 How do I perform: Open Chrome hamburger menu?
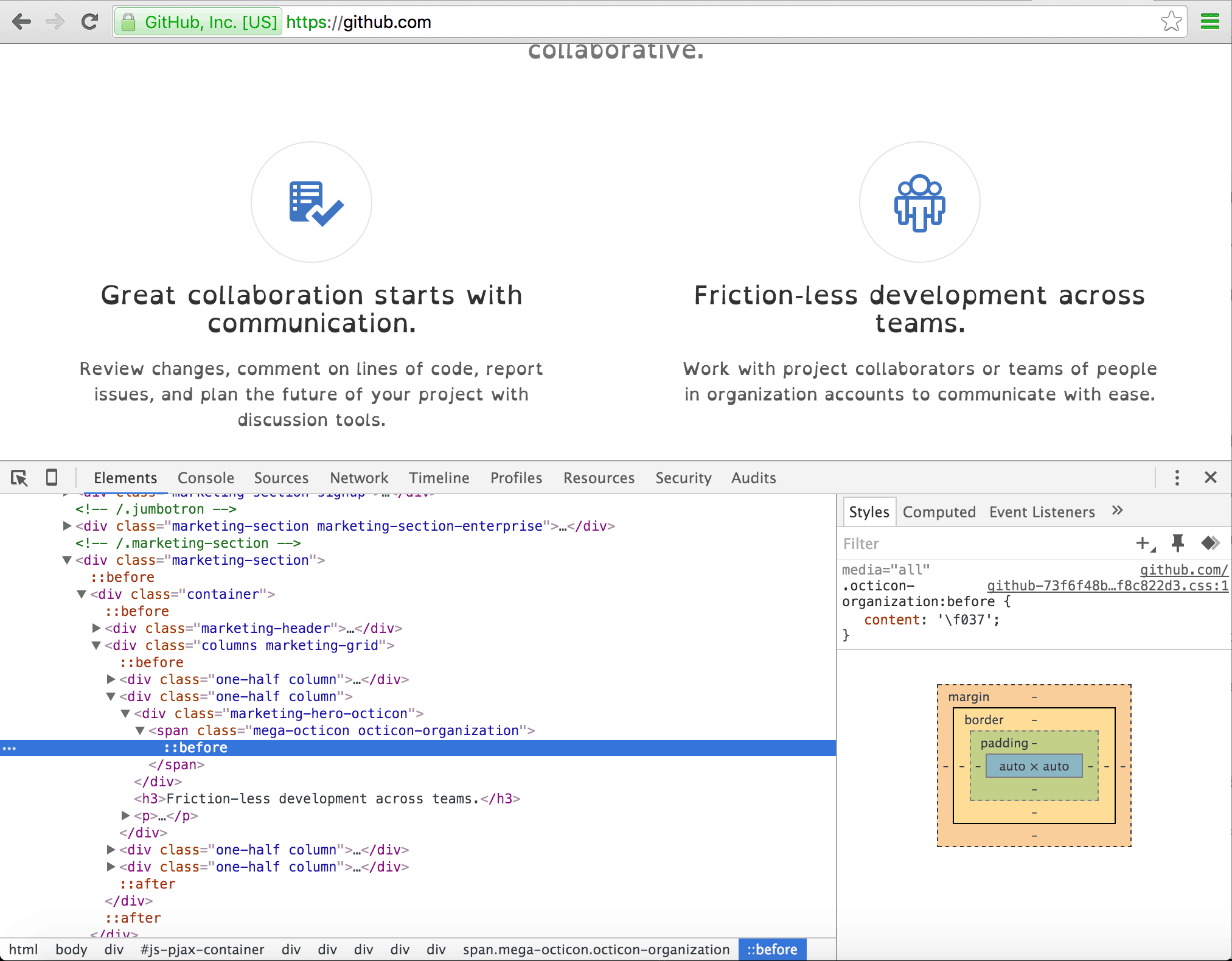1209,22
